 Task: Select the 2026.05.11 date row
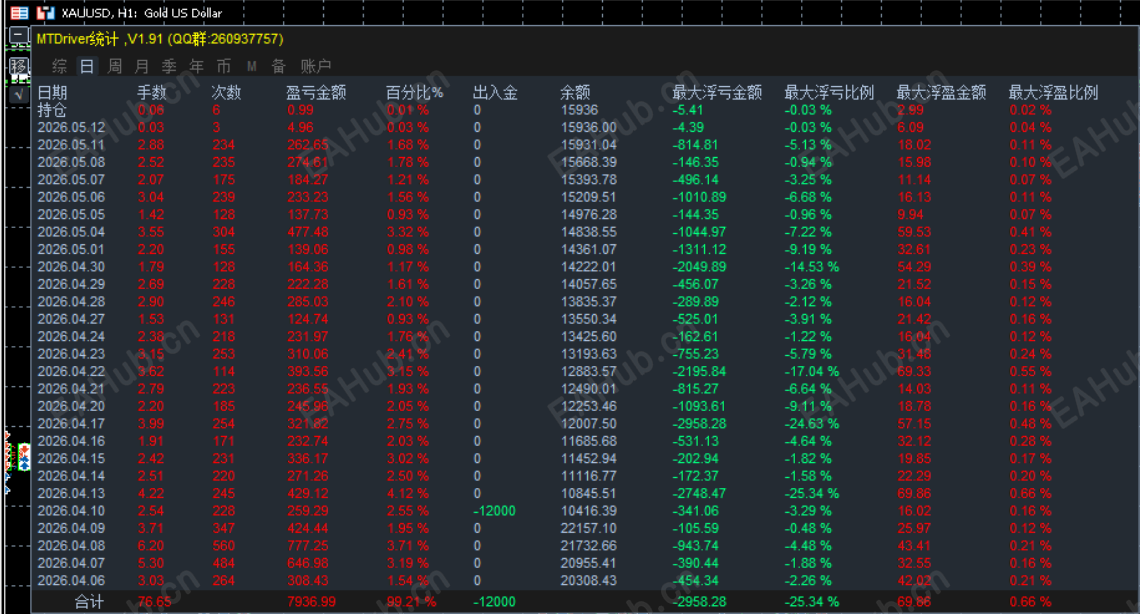[71, 145]
